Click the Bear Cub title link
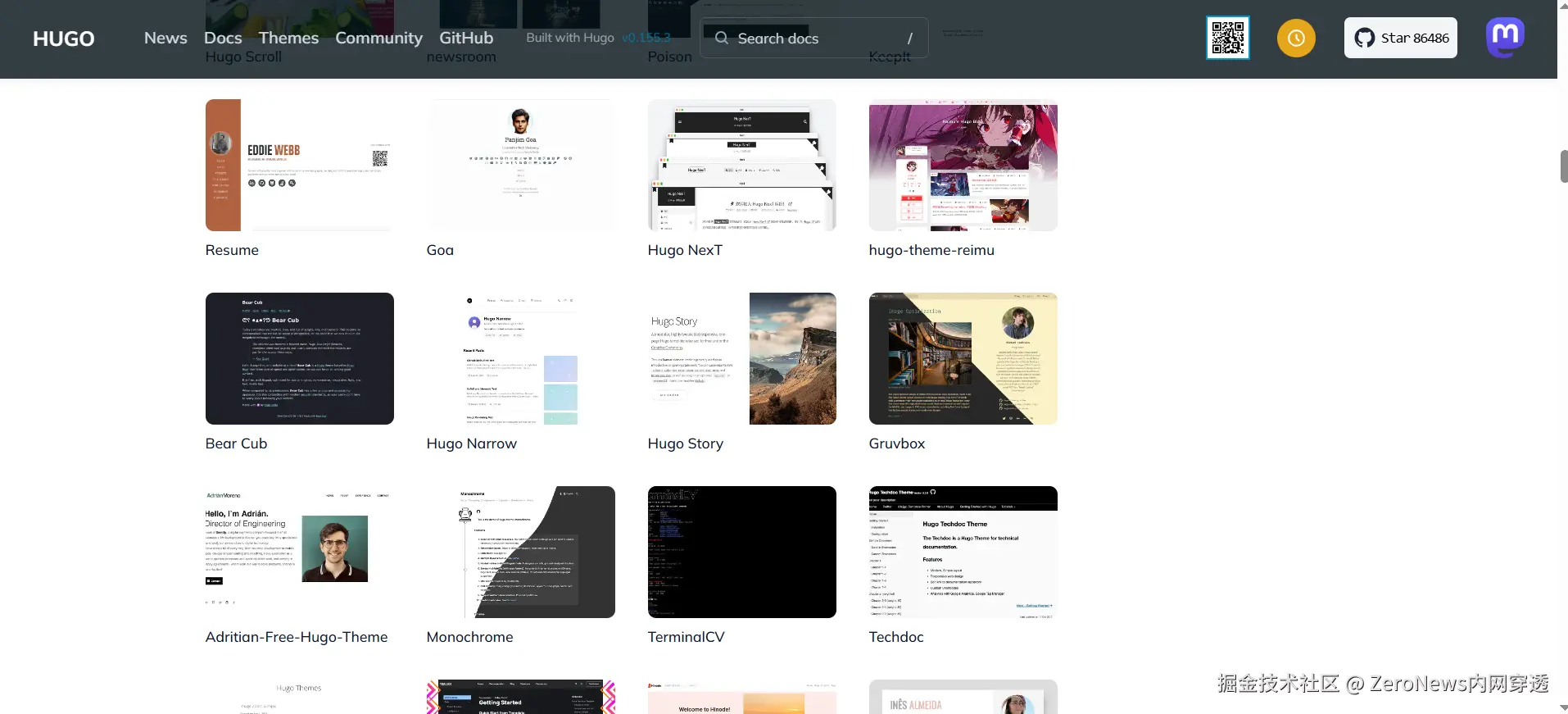Image resolution: width=1568 pixels, height=714 pixels. (x=236, y=443)
